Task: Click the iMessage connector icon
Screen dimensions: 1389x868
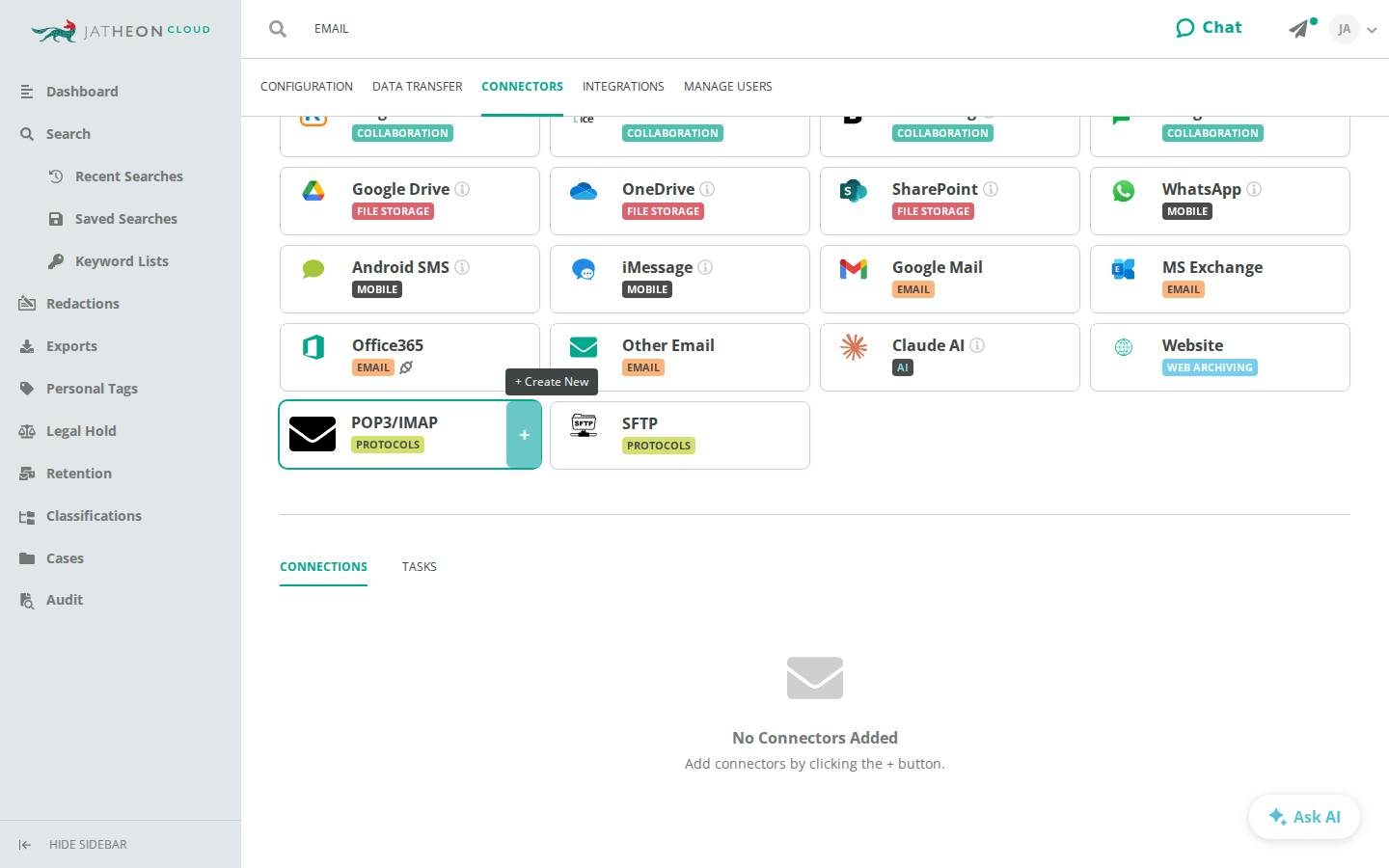Action: coord(584,269)
